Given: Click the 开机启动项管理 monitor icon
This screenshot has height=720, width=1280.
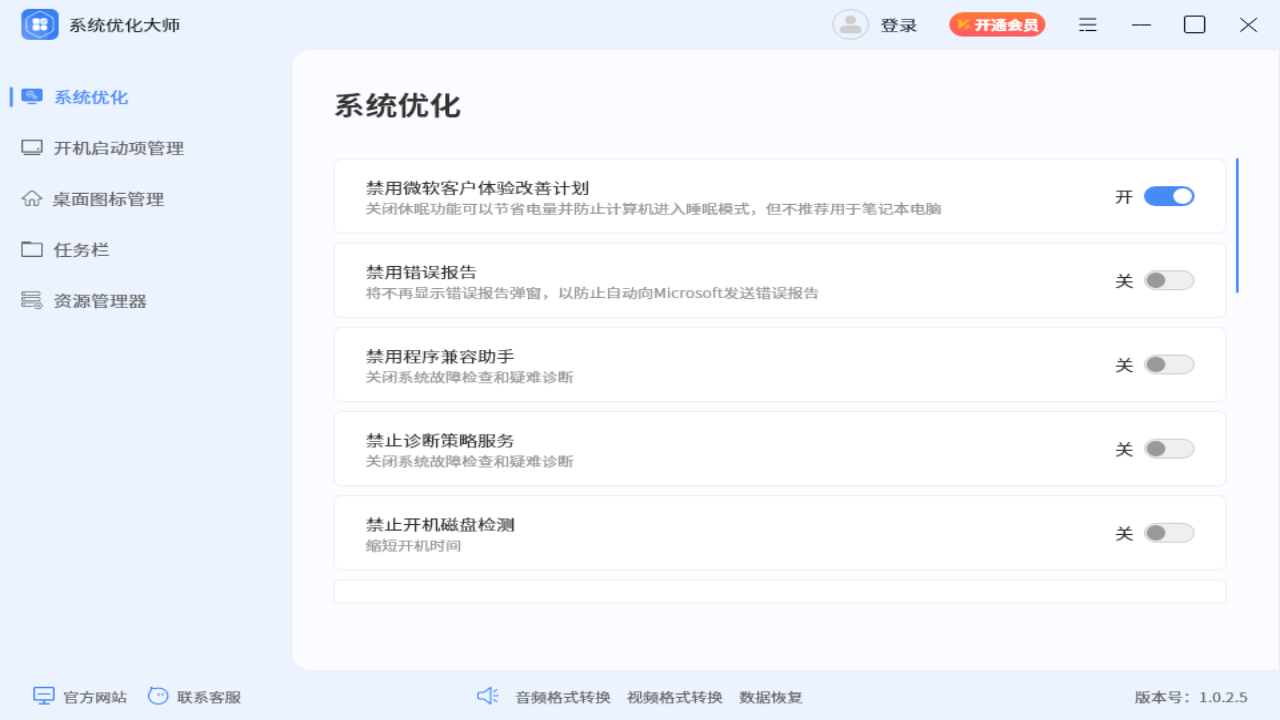Looking at the screenshot, I should pyautogui.click(x=30, y=147).
